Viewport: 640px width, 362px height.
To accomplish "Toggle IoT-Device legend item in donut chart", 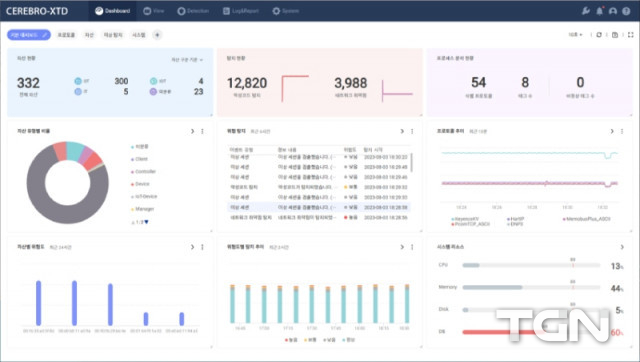I will point(144,196).
